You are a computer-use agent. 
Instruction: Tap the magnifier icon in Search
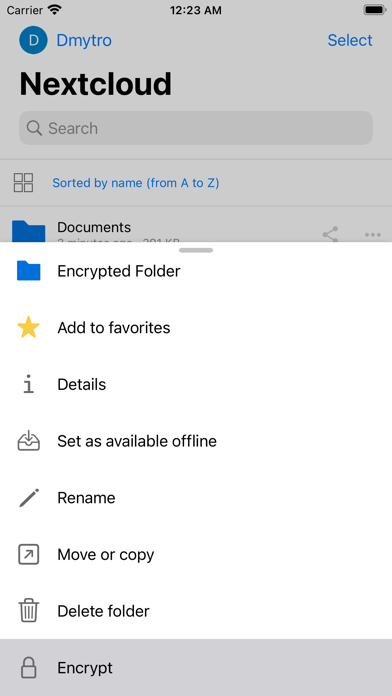pyautogui.click(x=34, y=128)
